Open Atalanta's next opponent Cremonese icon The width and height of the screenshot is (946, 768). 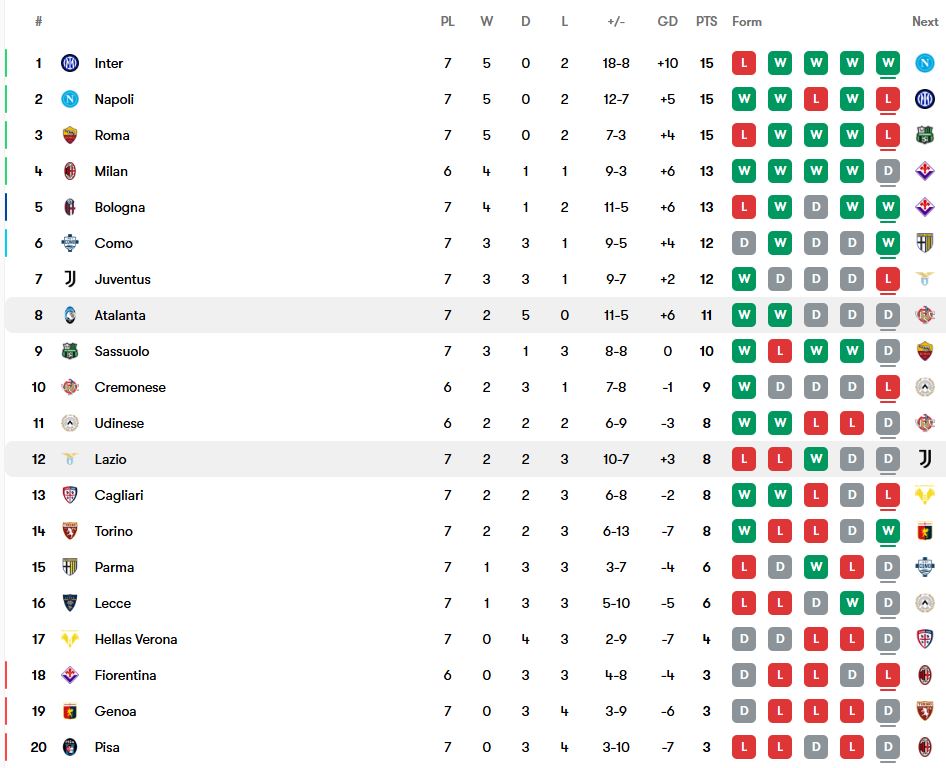(924, 315)
